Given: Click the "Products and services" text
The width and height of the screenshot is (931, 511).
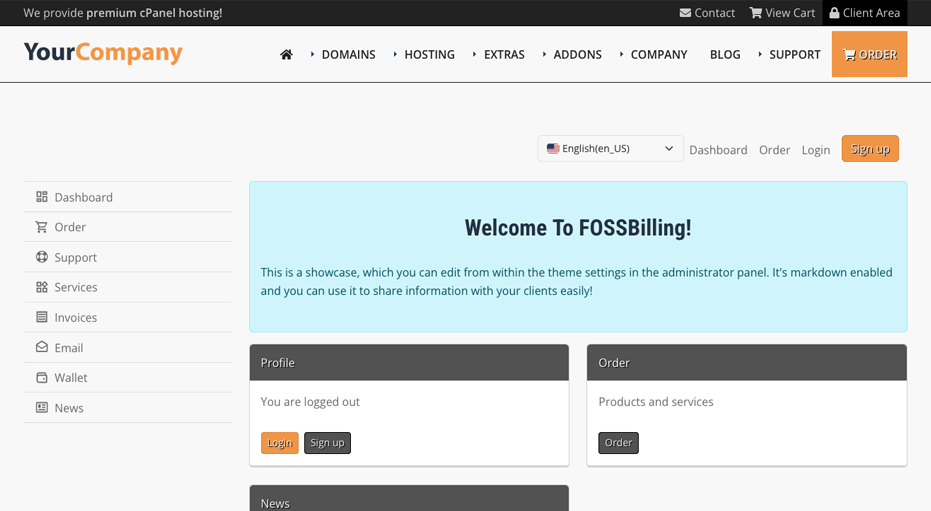Looking at the screenshot, I should pyautogui.click(x=656, y=402).
